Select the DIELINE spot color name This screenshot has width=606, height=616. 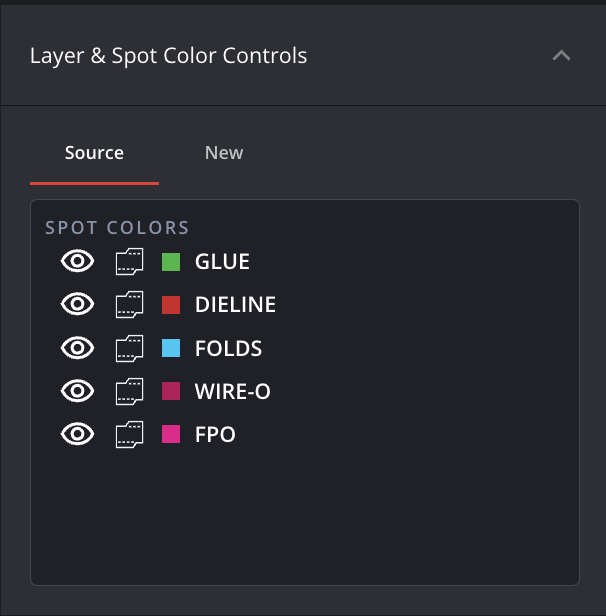235,305
